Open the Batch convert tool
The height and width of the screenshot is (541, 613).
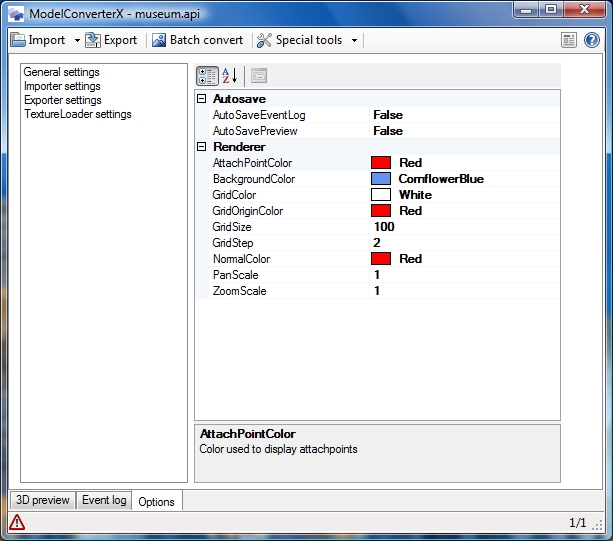197,40
